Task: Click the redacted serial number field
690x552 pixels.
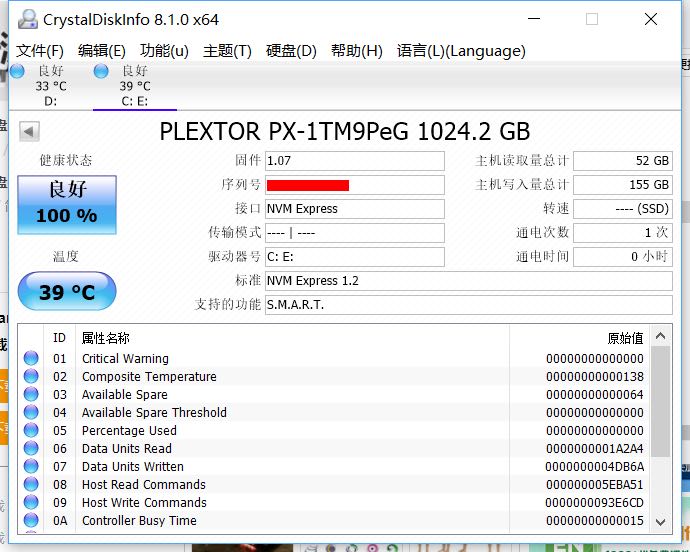Action: 355,185
